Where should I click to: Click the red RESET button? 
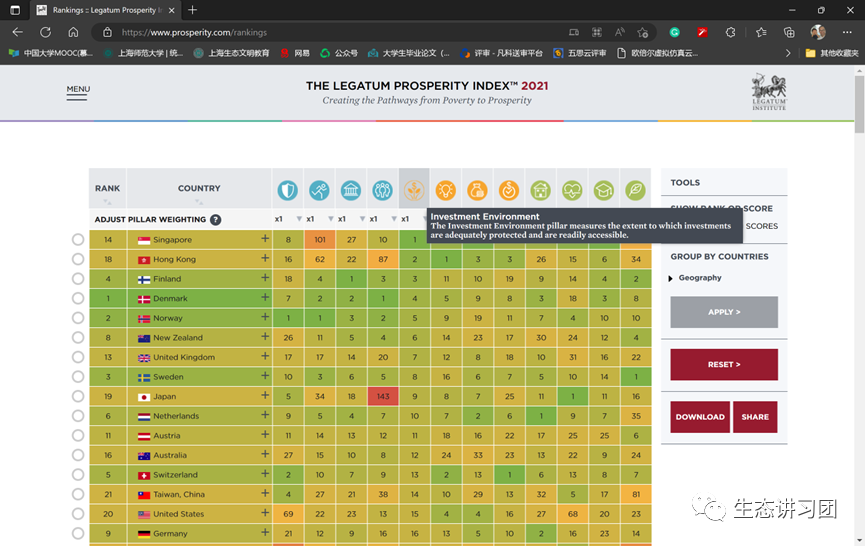pyautogui.click(x=724, y=365)
